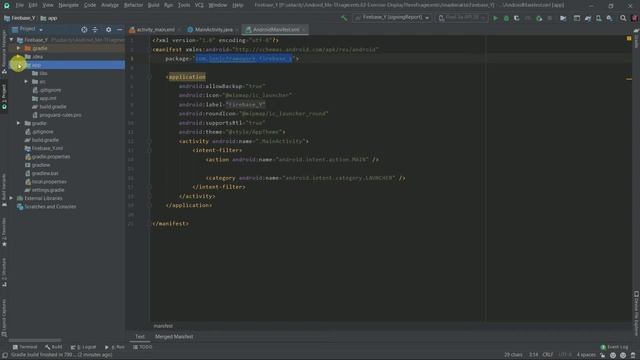The image size is (640, 360).
Task: Click Run with Coverage icon in toolbar
Action: click(516, 18)
